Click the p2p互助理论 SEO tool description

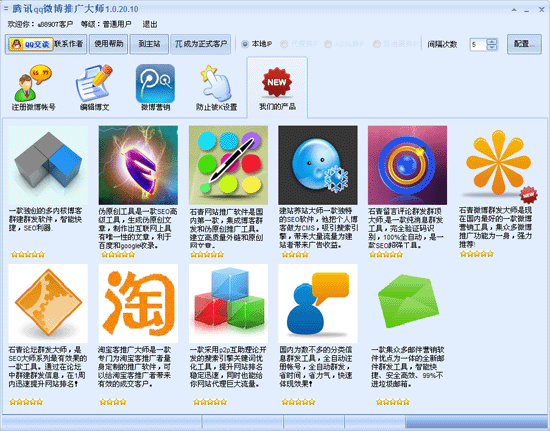click(x=228, y=366)
